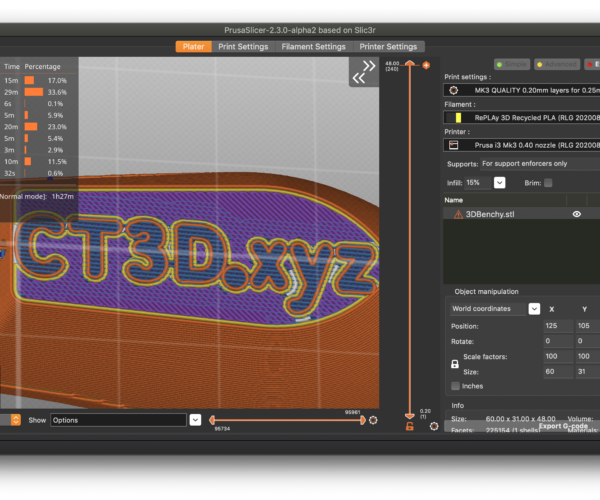Toggle the Brim checkbox
This screenshot has height=500, width=600.
click(x=548, y=183)
